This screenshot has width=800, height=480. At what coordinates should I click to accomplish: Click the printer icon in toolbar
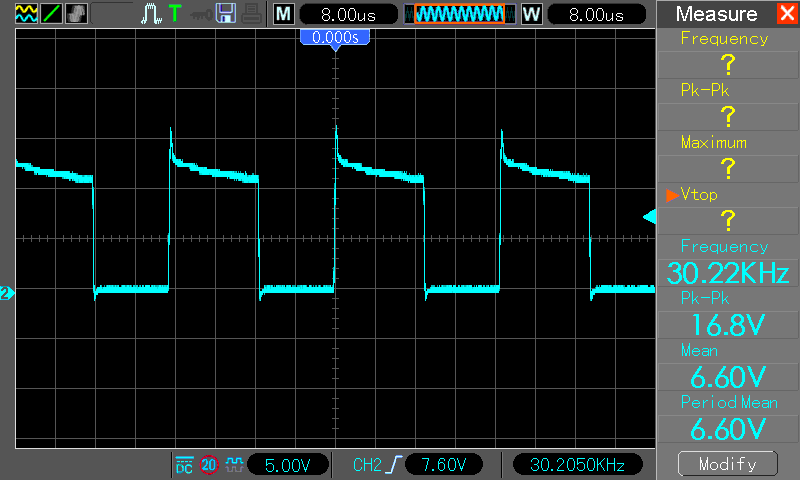252,14
